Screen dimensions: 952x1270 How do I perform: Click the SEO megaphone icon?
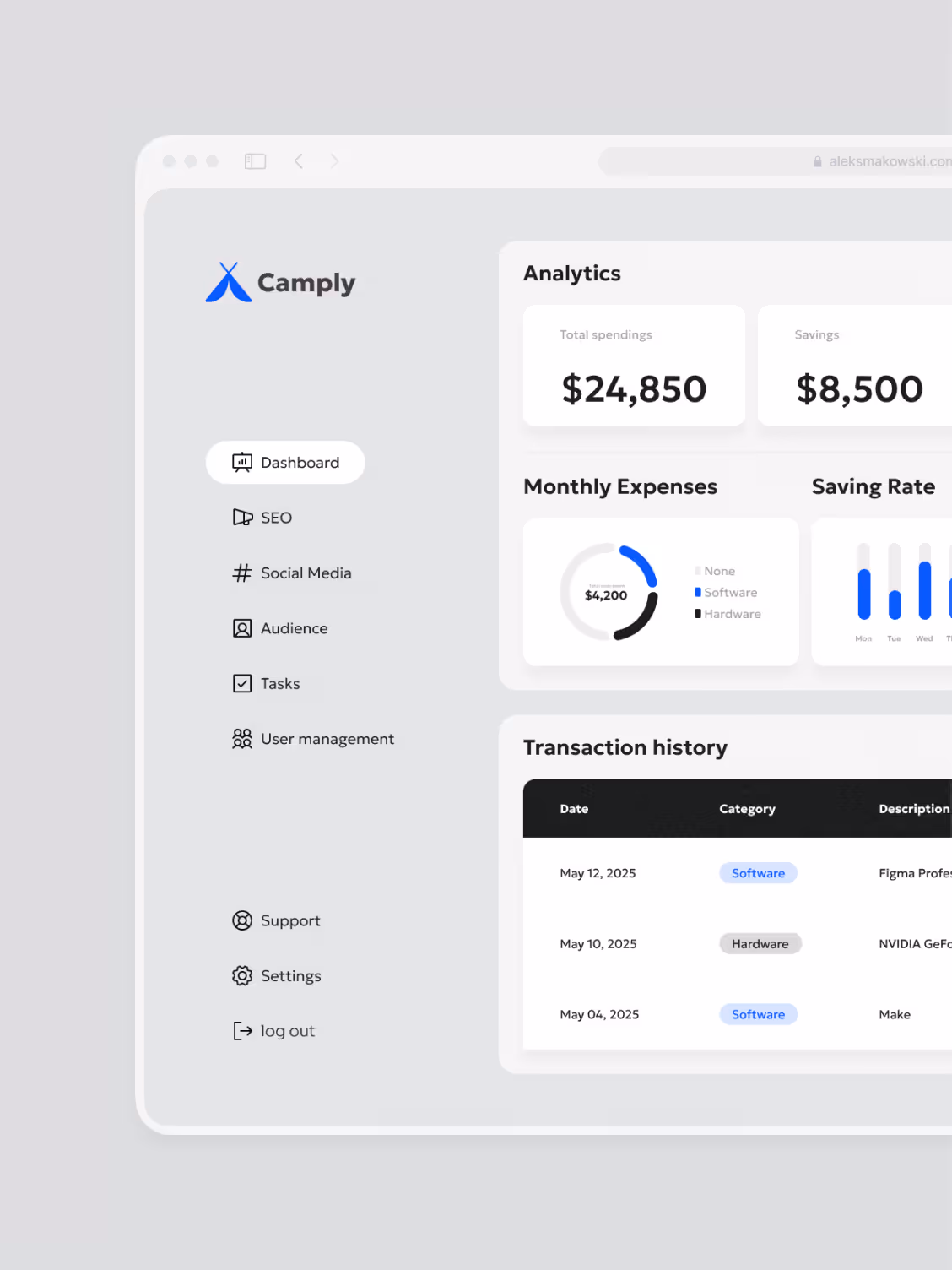[241, 518]
